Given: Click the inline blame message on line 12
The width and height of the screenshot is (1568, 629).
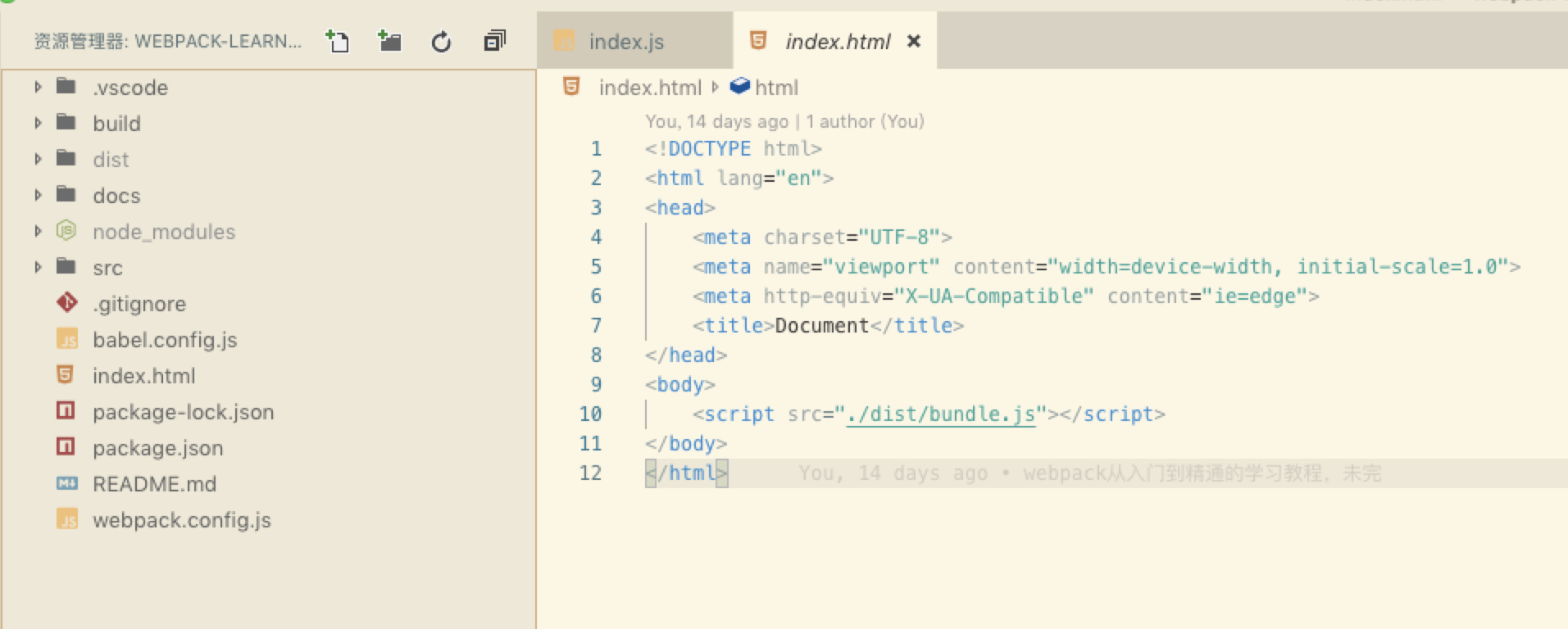Looking at the screenshot, I should coord(1090,473).
